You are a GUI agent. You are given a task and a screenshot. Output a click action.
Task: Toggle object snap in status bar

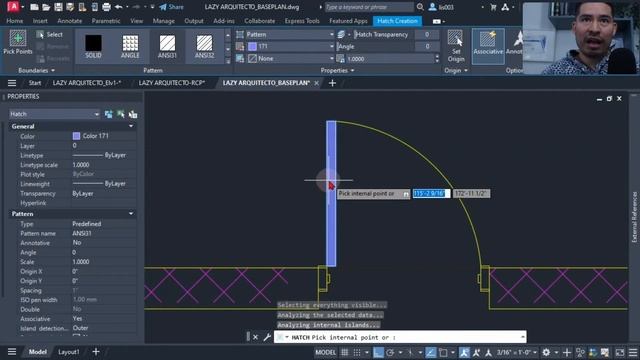pos(443,352)
